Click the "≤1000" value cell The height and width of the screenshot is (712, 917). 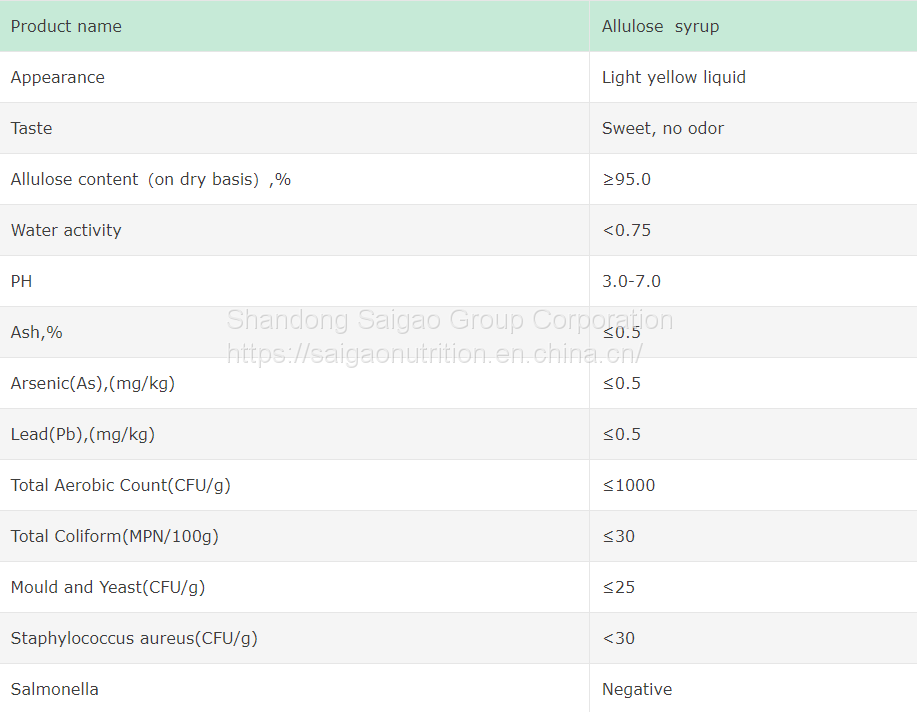pos(629,486)
